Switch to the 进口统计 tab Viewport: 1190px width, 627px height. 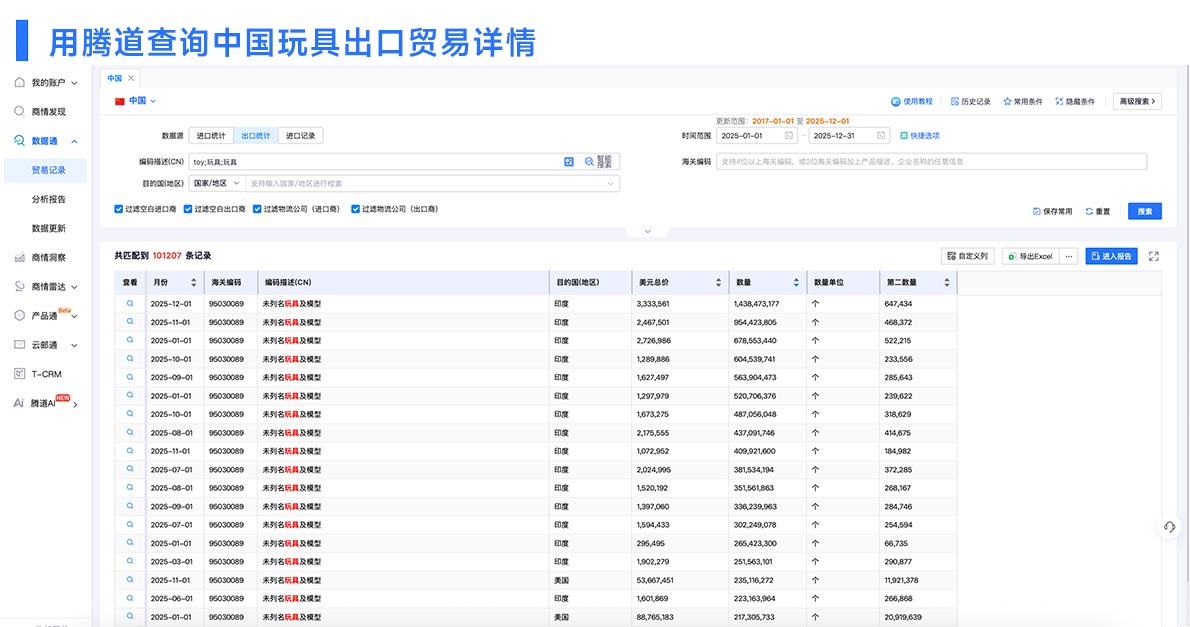point(209,135)
